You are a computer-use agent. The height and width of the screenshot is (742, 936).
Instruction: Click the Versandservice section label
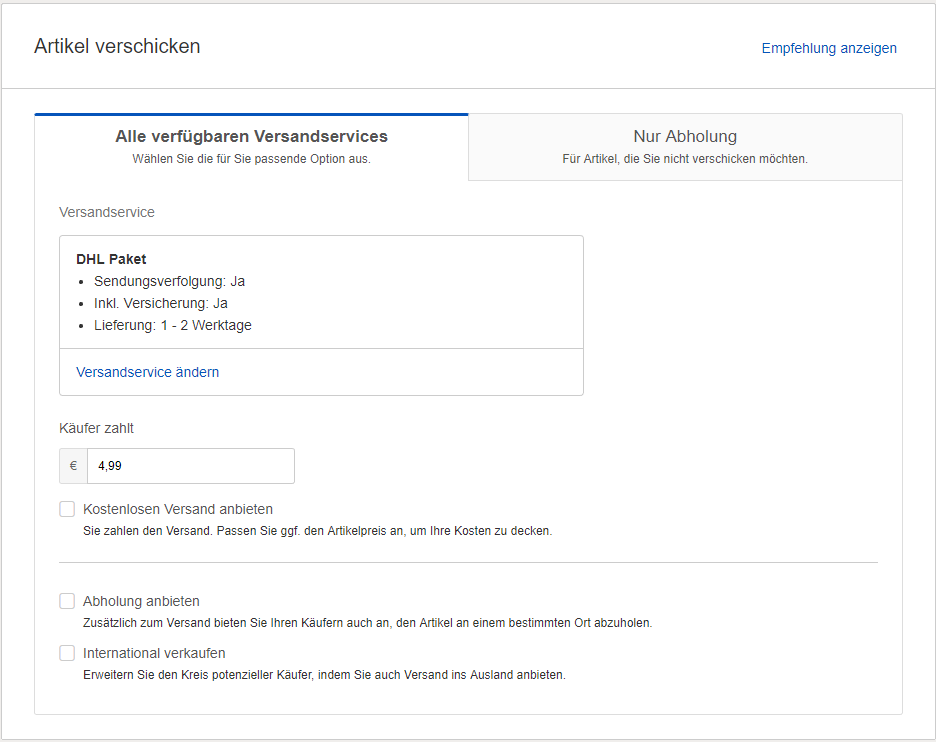pyautogui.click(x=107, y=212)
